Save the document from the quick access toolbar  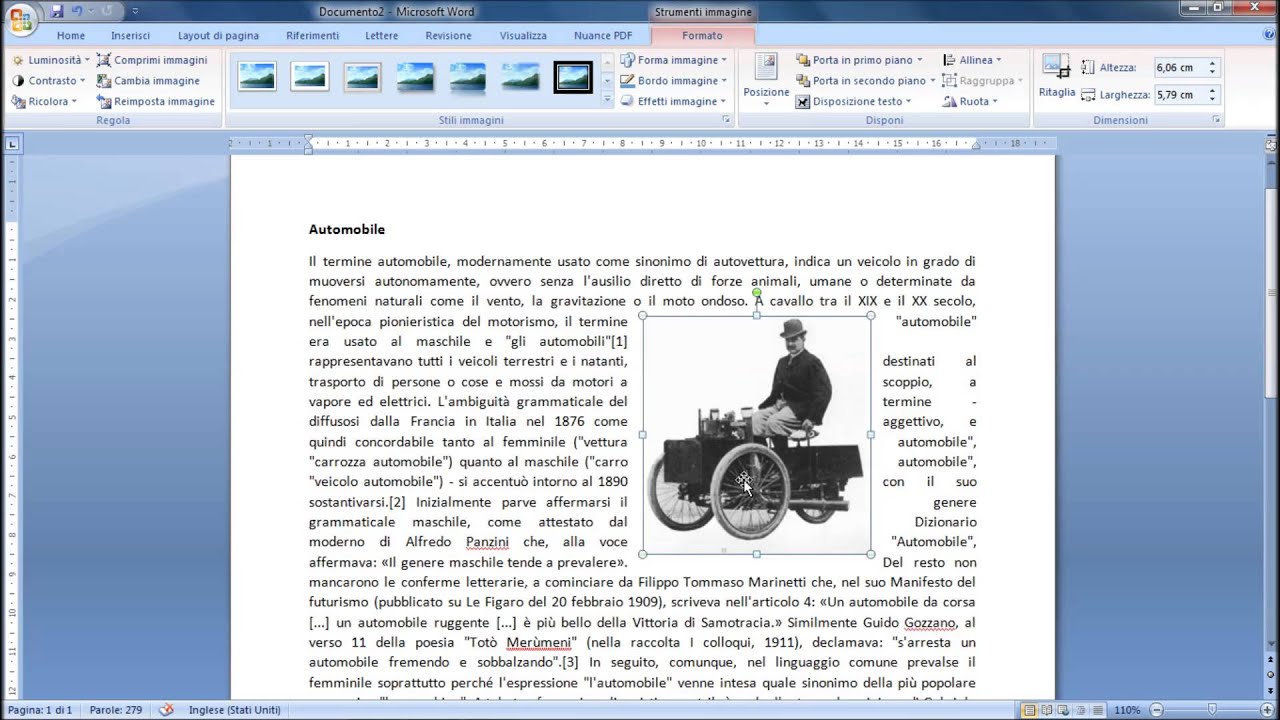(x=57, y=11)
